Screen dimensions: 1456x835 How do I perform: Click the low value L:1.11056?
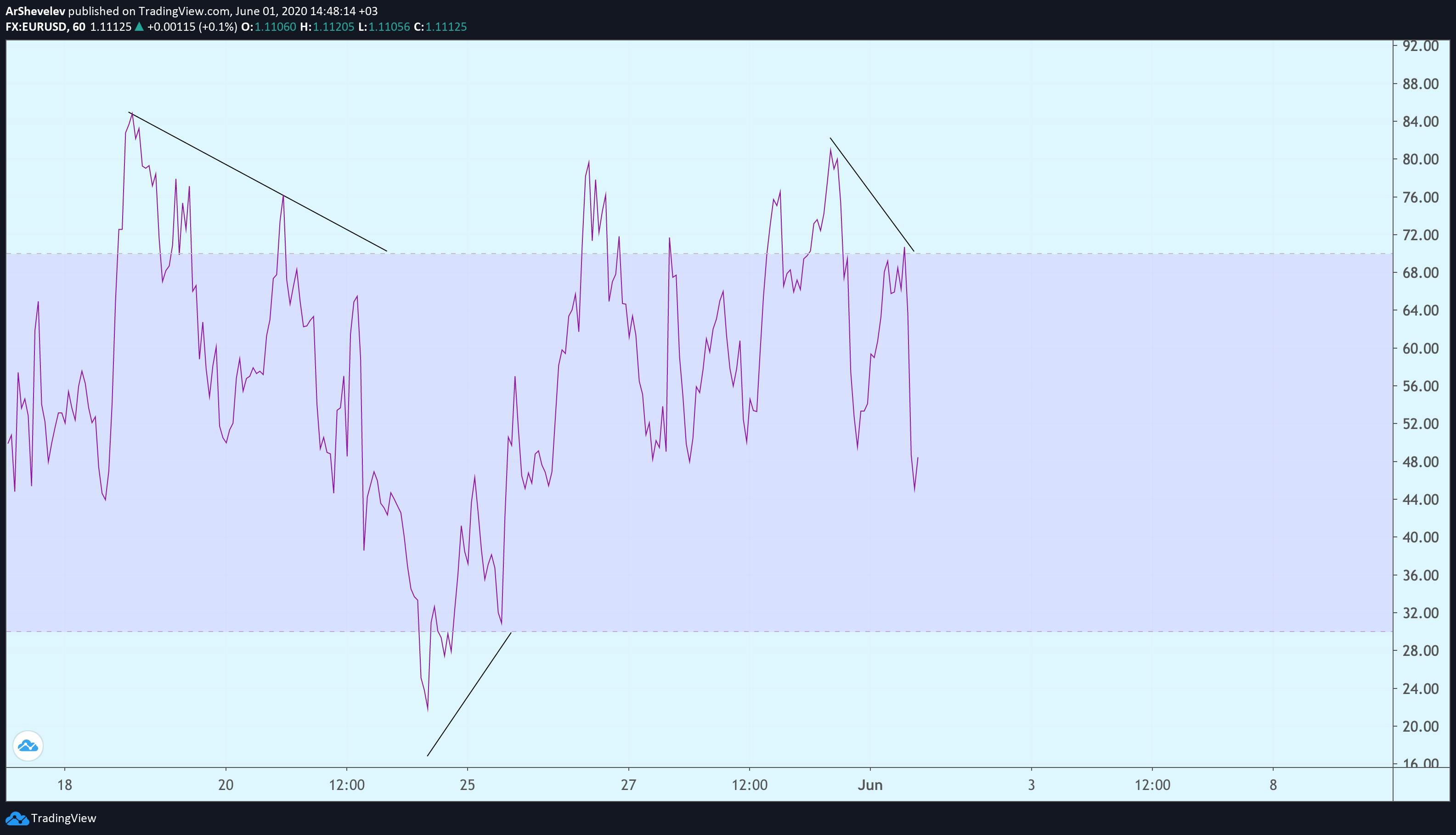(x=384, y=26)
